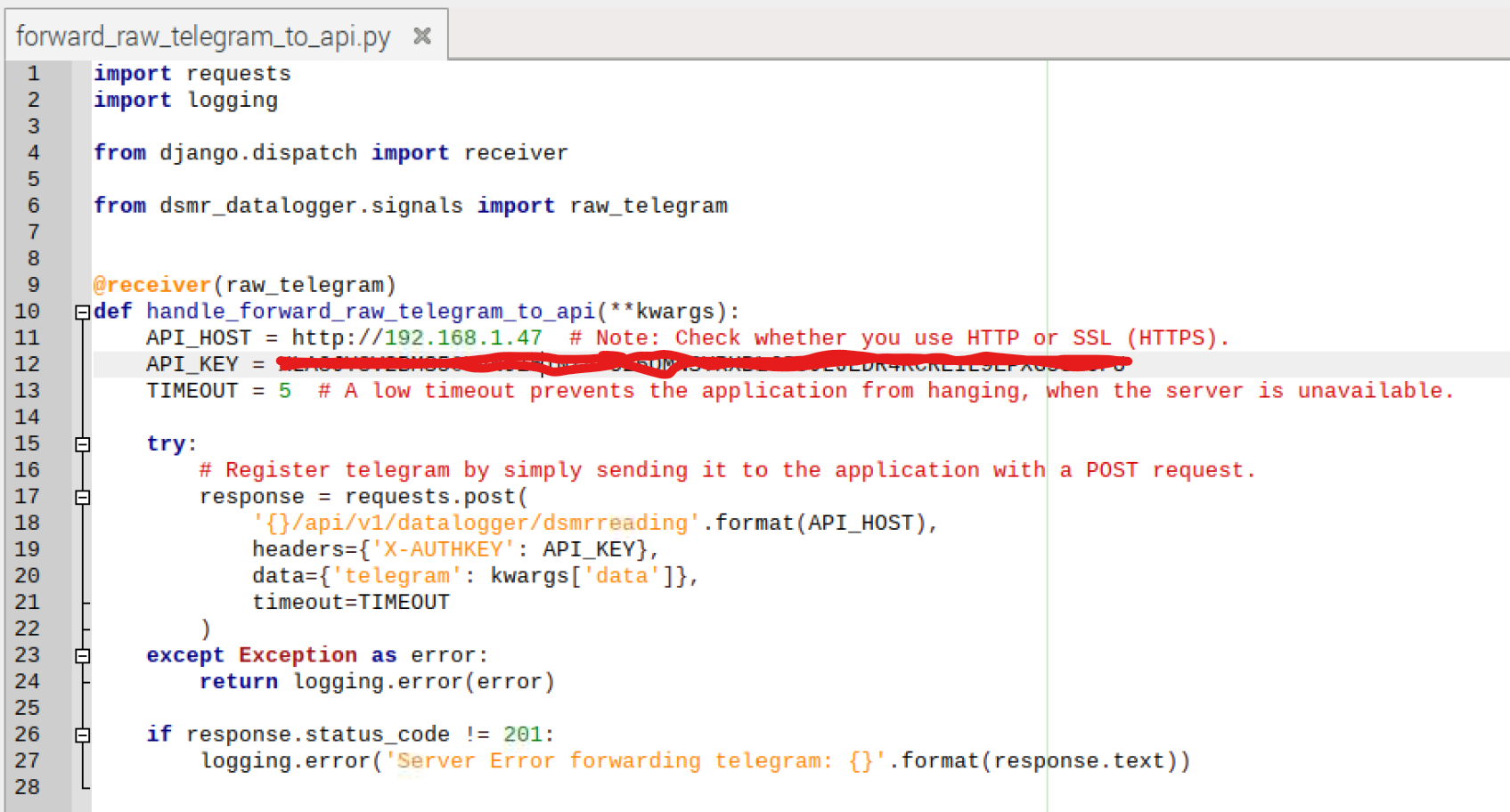
Task: Collapse the if status_code fold on line 26
Action: [83, 735]
